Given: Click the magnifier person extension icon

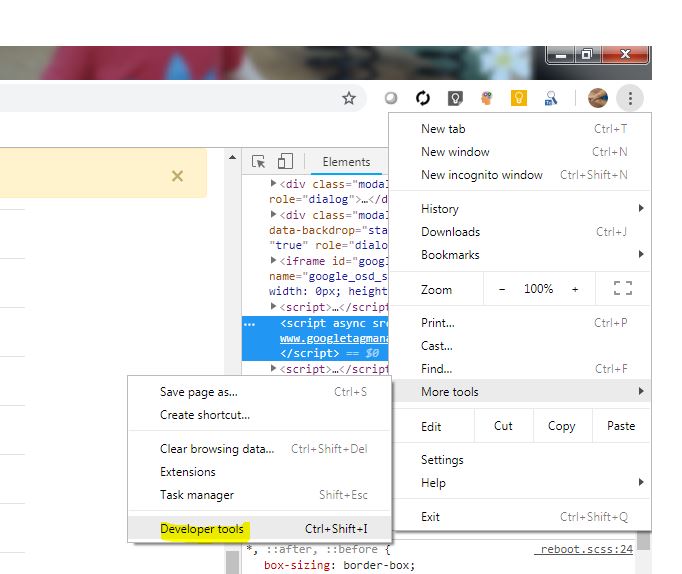Looking at the screenshot, I should tap(551, 98).
